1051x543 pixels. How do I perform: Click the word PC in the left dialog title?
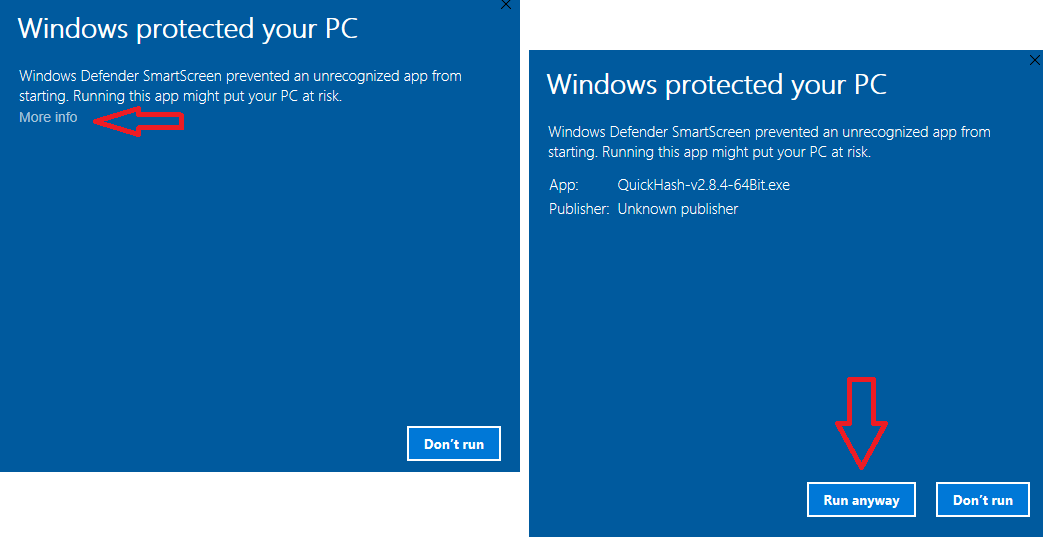[x=338, y=28]
